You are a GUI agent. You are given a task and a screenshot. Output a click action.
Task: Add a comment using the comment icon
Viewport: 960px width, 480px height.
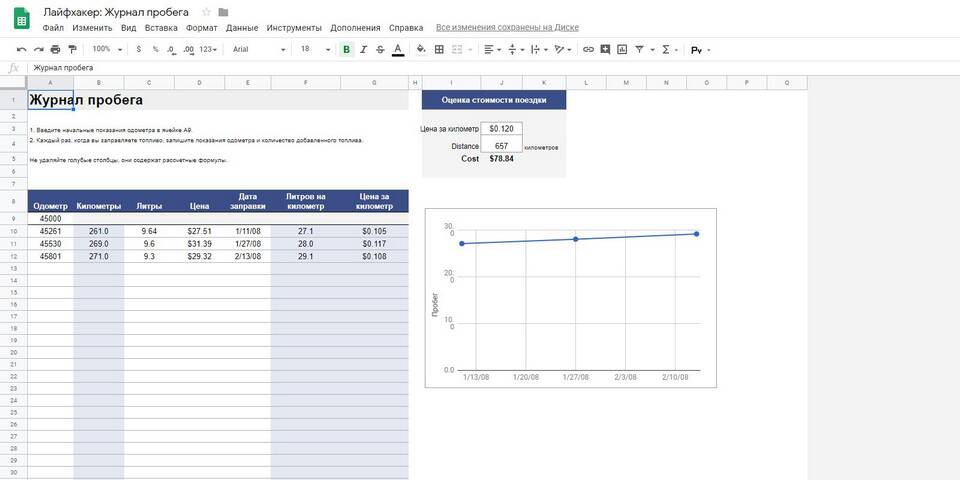coord(605,48)
